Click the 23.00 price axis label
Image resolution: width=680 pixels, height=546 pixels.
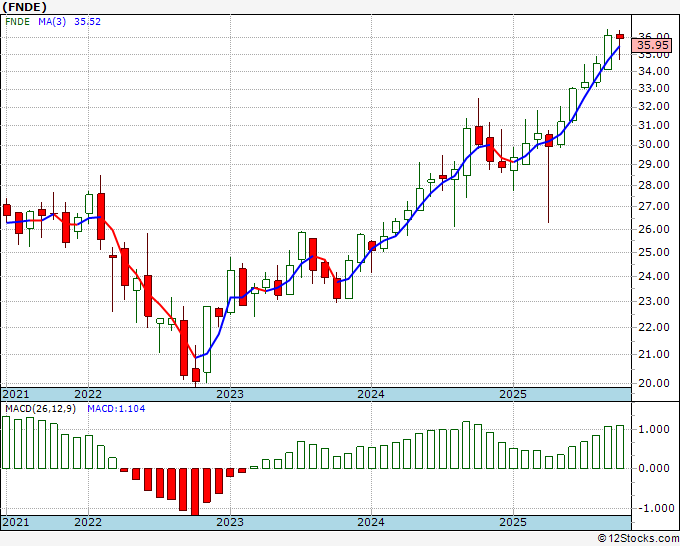(654, 301)
